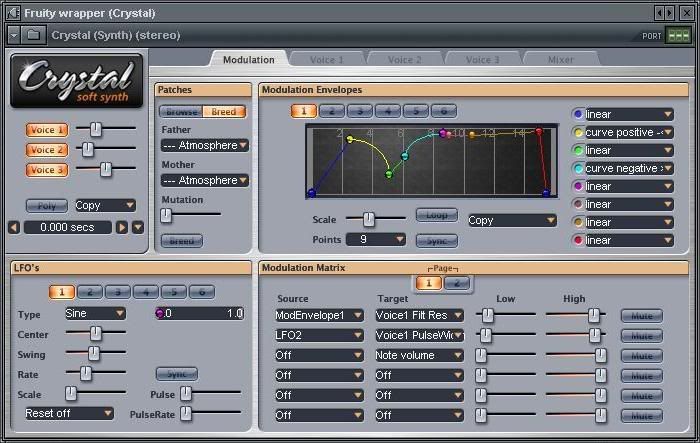Viewport: 700px width, 443px height.
Task: Click the Browse patches button
Action: [x=181, y=112]
